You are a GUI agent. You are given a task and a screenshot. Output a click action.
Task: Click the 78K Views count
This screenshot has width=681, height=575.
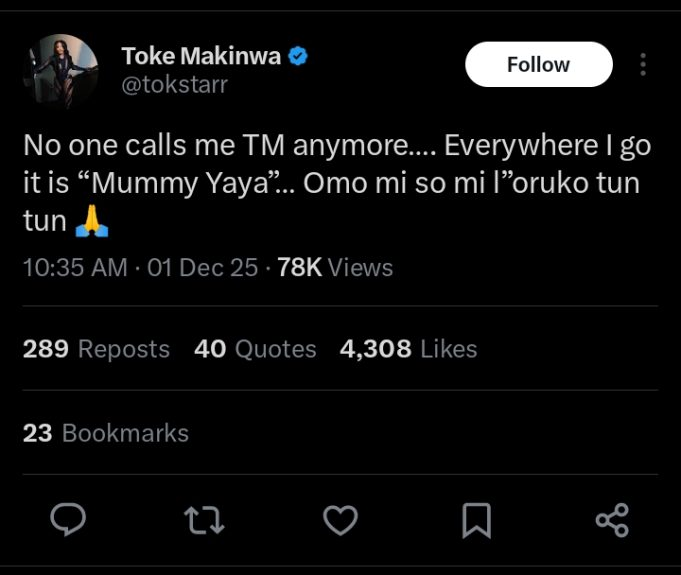click(x=335, y=268)
